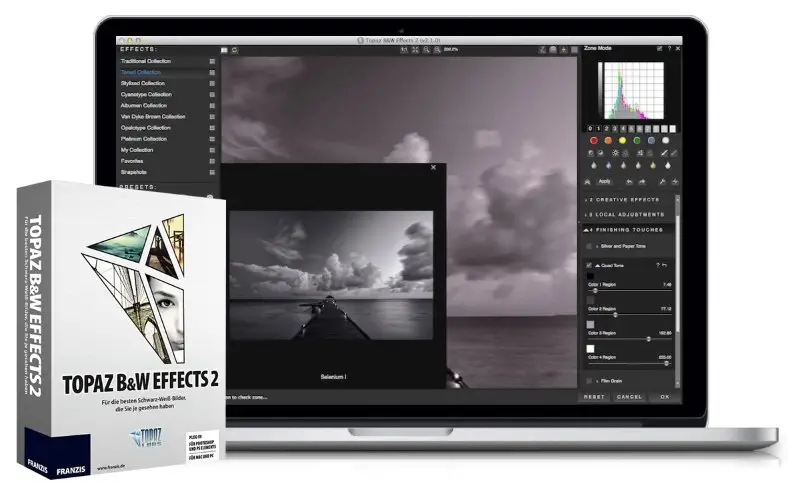Click the magnifier icon beside the fit-to-screen icon

click(x=427, y=50)
